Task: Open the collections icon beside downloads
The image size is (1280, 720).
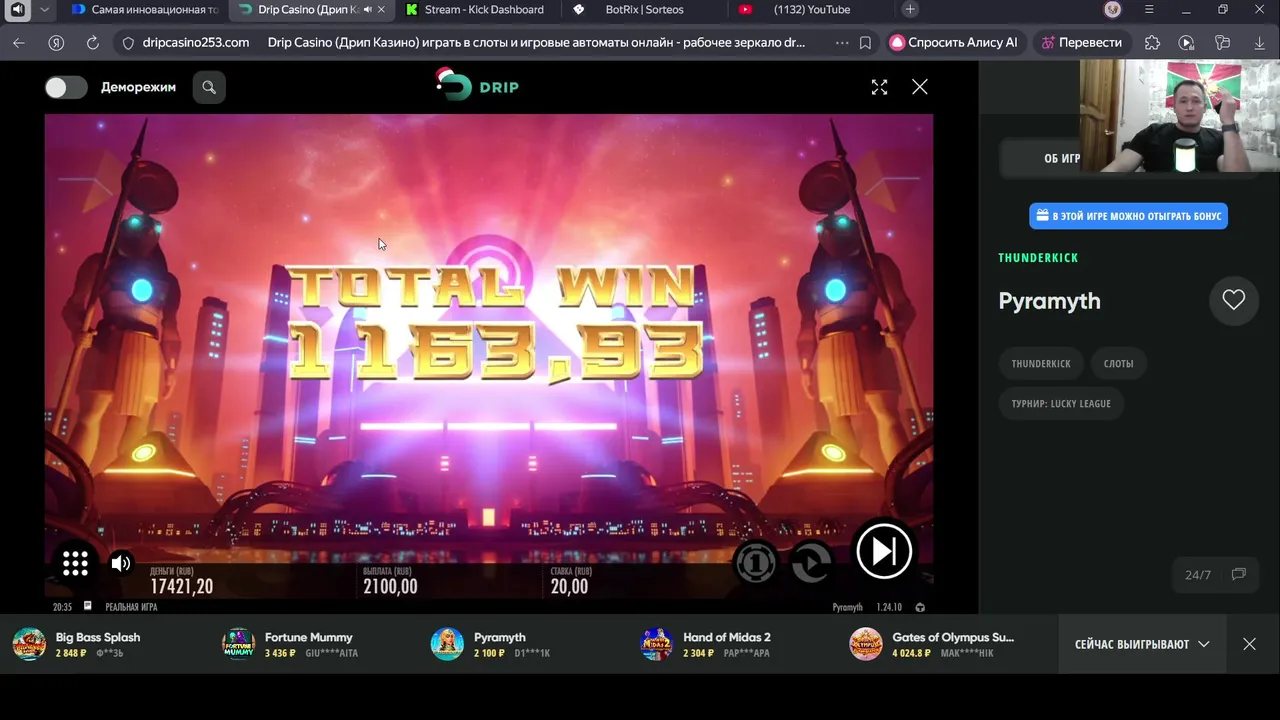Action: [x=1222, y=43]
